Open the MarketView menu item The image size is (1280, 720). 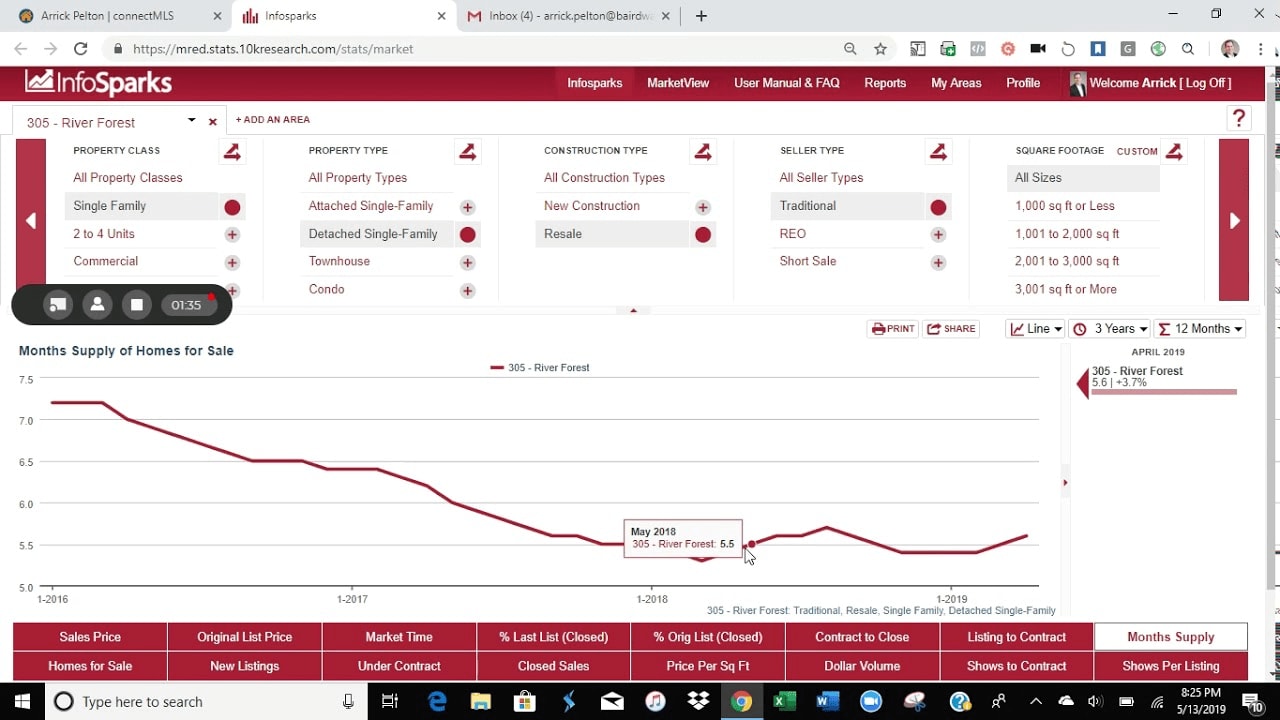[678, 83]
